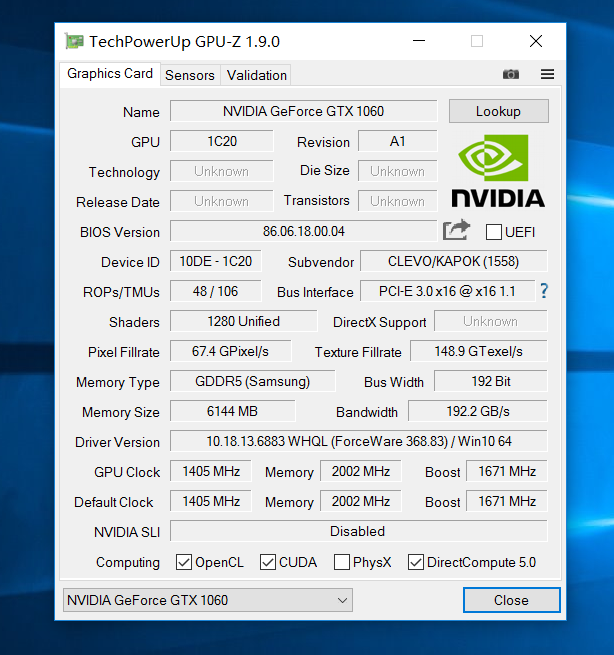The height and width of the screenshot is (655, 614).
Task: Click Bus Interface field PCI-E 3.0 x16
Action: (x=447, y=291)
